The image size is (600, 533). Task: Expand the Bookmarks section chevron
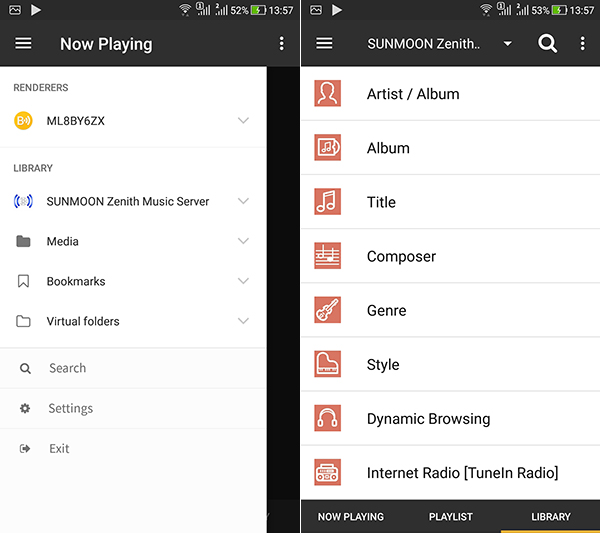pyautogui.click(x=243, y=281)
